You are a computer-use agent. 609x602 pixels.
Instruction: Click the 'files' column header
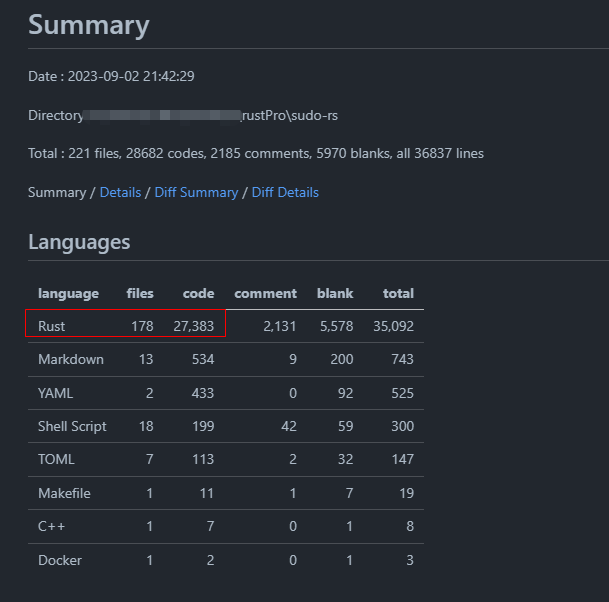[140, 293]
